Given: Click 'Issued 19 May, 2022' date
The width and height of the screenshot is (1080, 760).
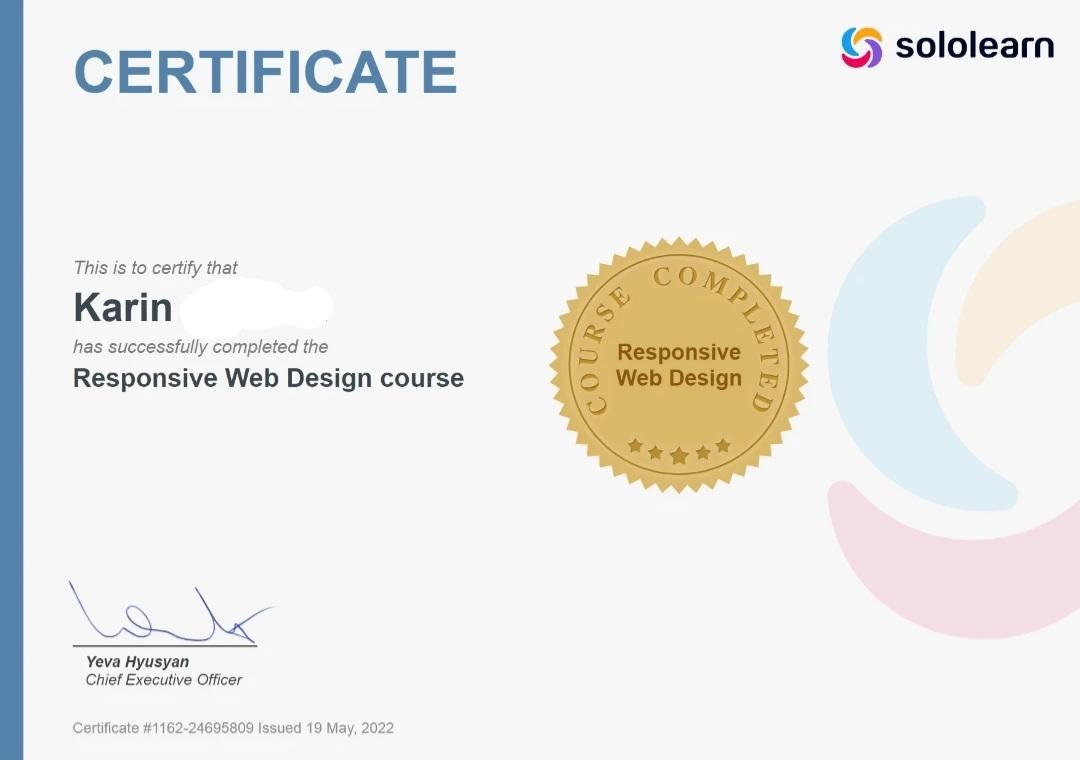Looking at the screenshot, I should pos(326,728).
